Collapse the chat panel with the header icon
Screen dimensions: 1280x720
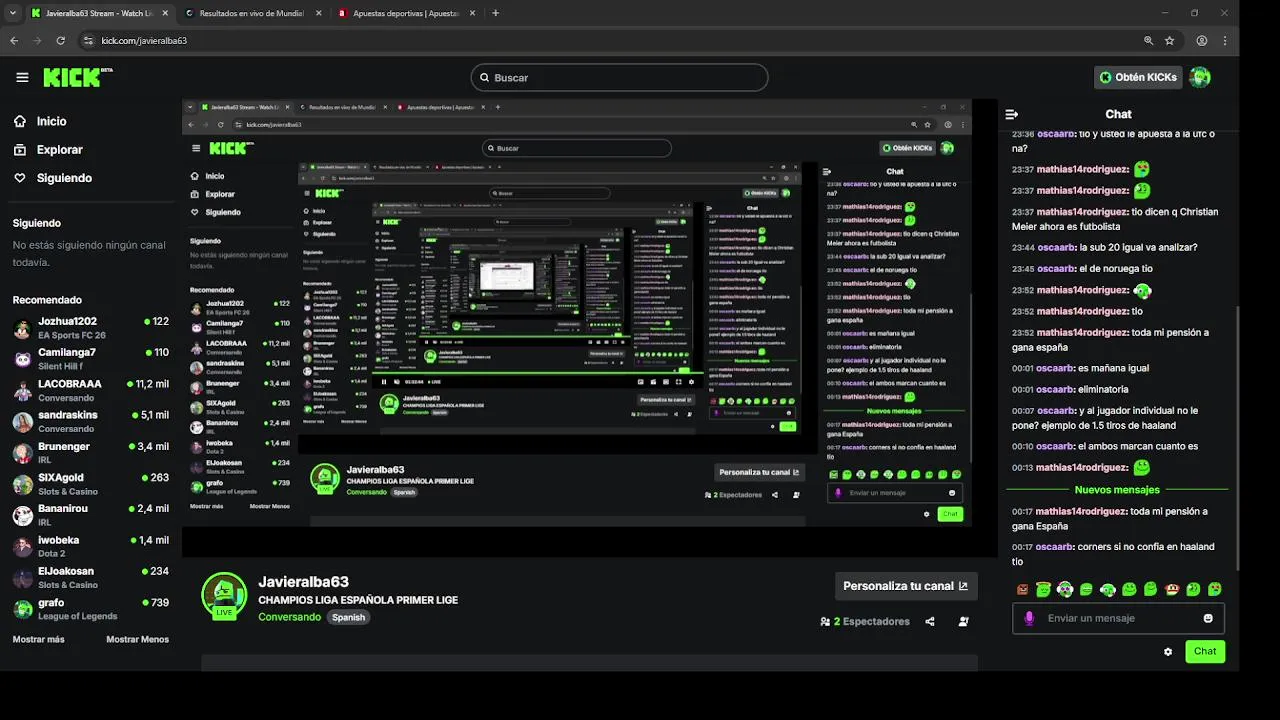point(1012,114)
